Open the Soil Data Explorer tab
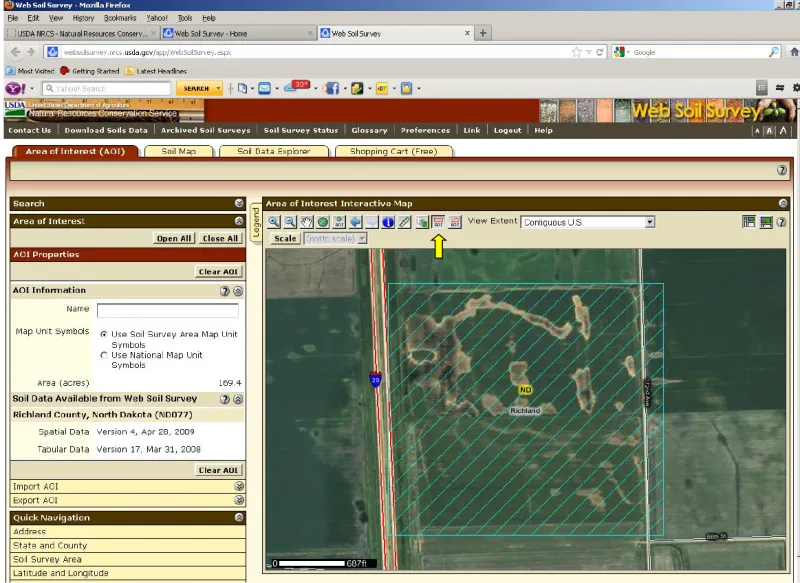The image size is (800, 583). point(273,151)
